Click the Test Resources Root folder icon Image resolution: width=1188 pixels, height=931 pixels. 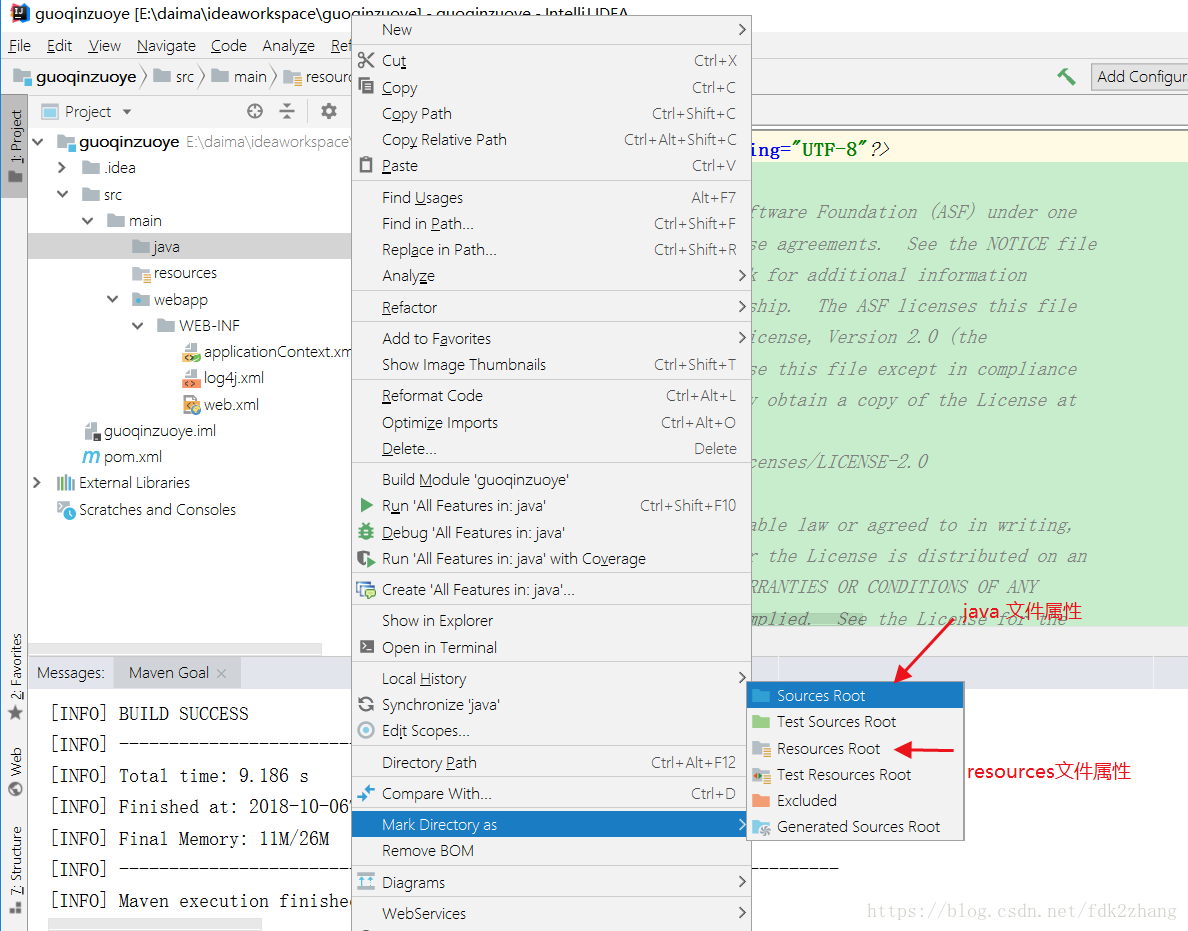click(x=761, y=775)
